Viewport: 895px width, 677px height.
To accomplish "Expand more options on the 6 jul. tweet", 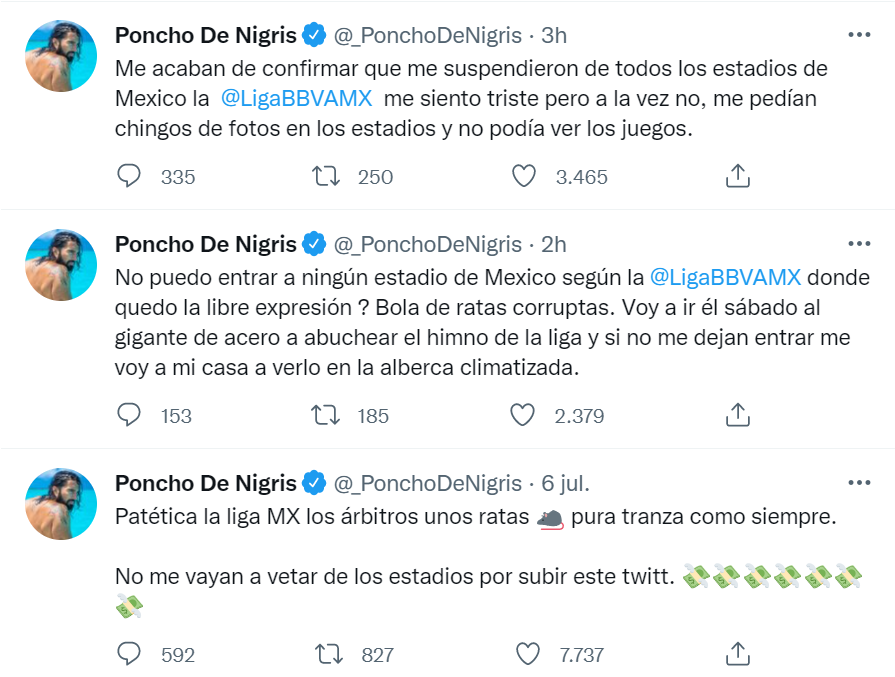I will pyautogui.click(x=859, y=483).
